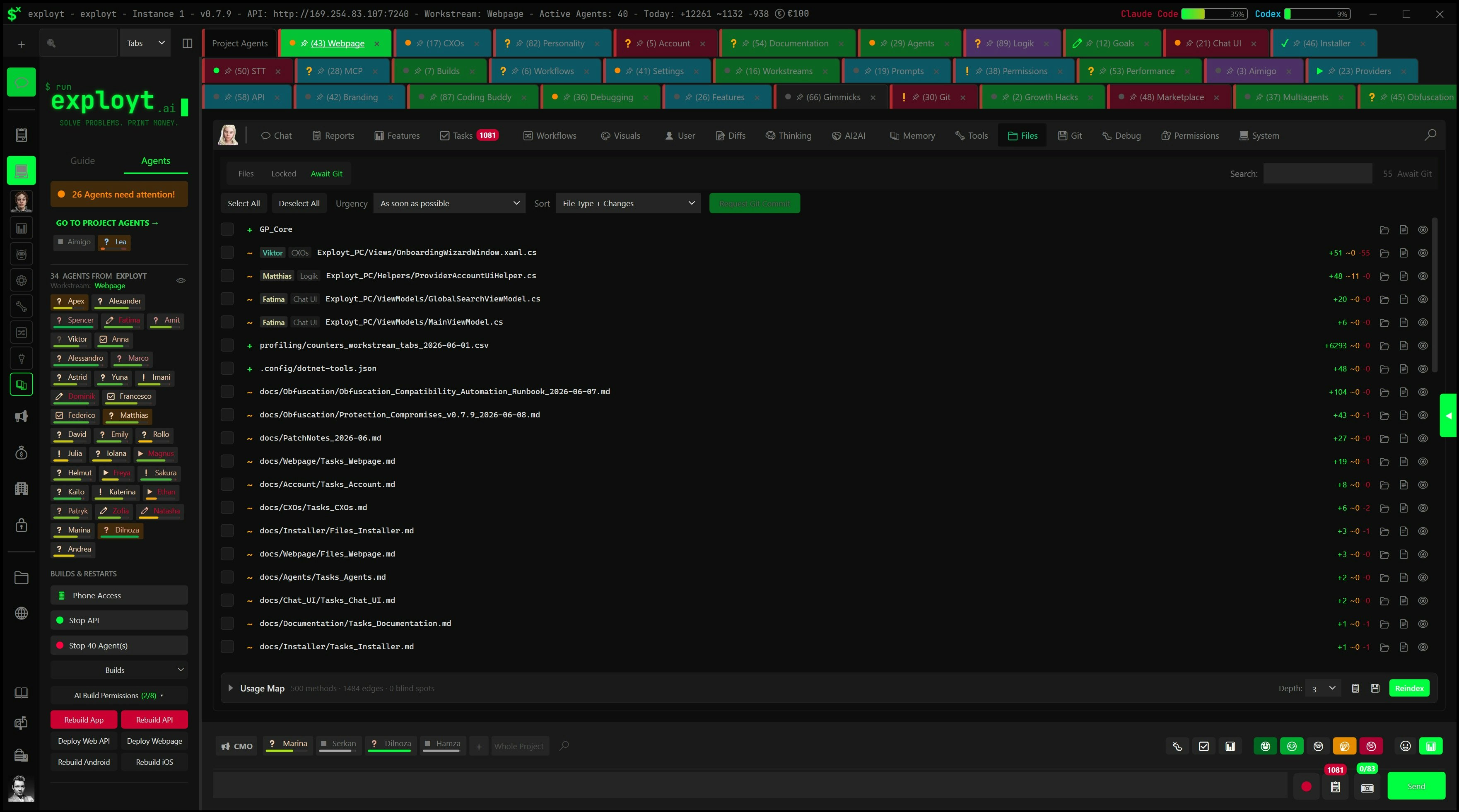Viewport: 1459px width, 812px height.
Task: Click the plus add-agent button beside Hamza
Action: click(479, 746)
